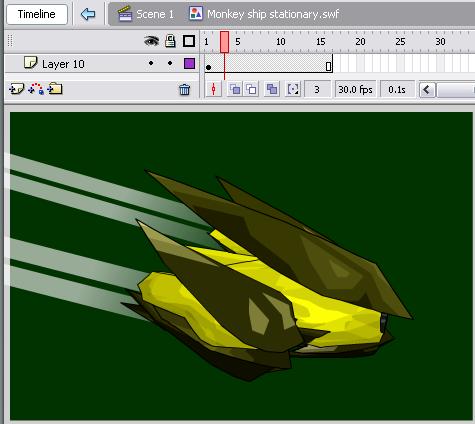Open Monkey ship stationary.swf symbol
Viewport: 475px width, 424px height.
coord(273,14)
